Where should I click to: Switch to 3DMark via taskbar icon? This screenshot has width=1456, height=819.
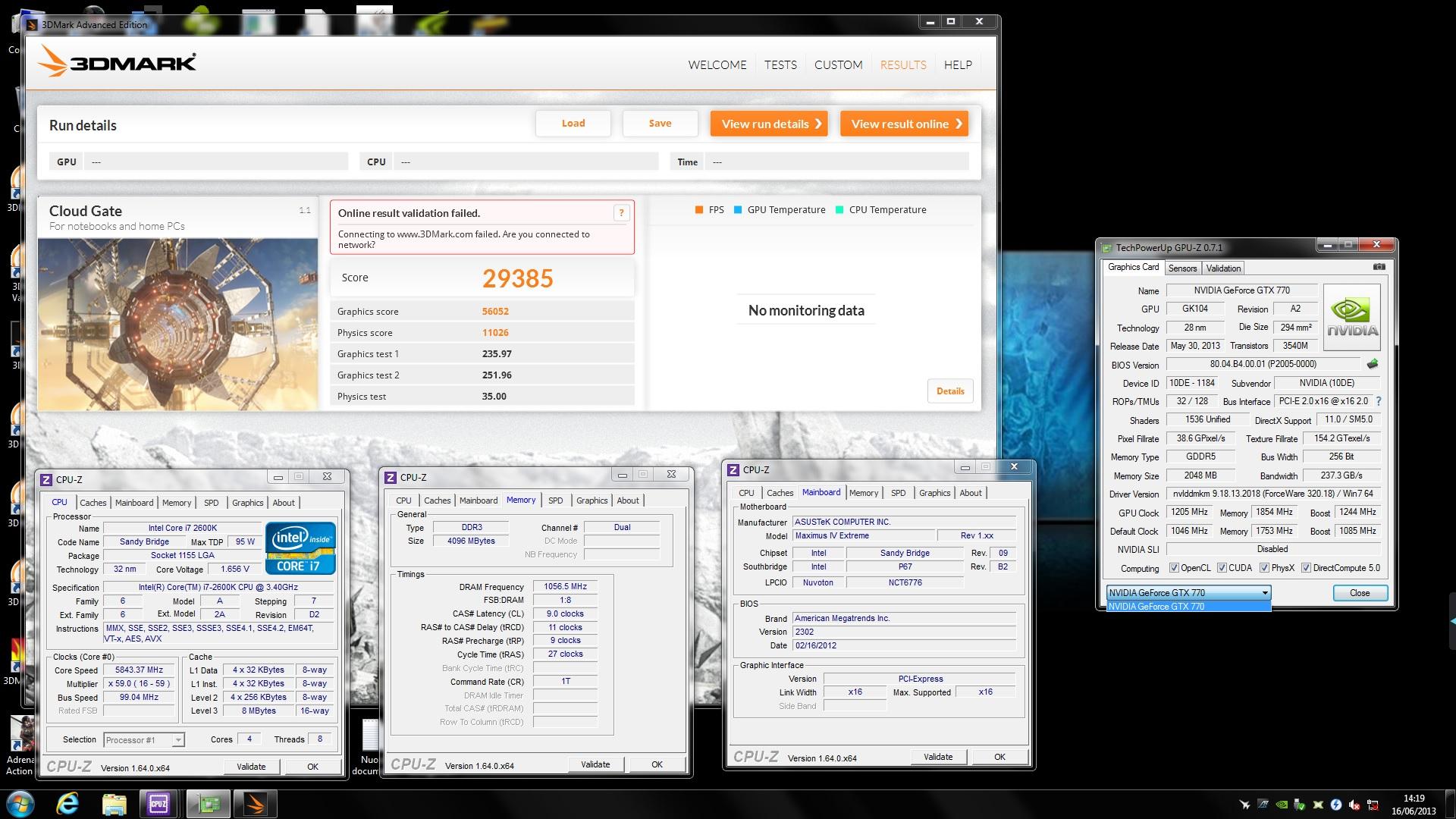click(x=255, y=804)
